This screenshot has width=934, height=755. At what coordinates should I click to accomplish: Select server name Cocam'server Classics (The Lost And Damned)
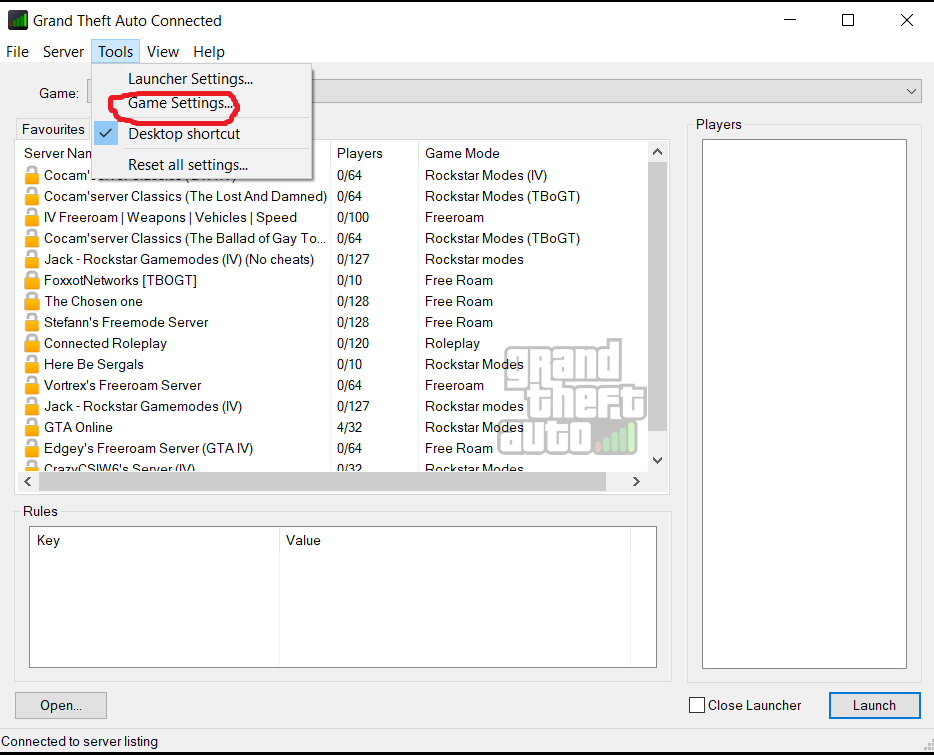pyautogui.click(x=185, y=197)
